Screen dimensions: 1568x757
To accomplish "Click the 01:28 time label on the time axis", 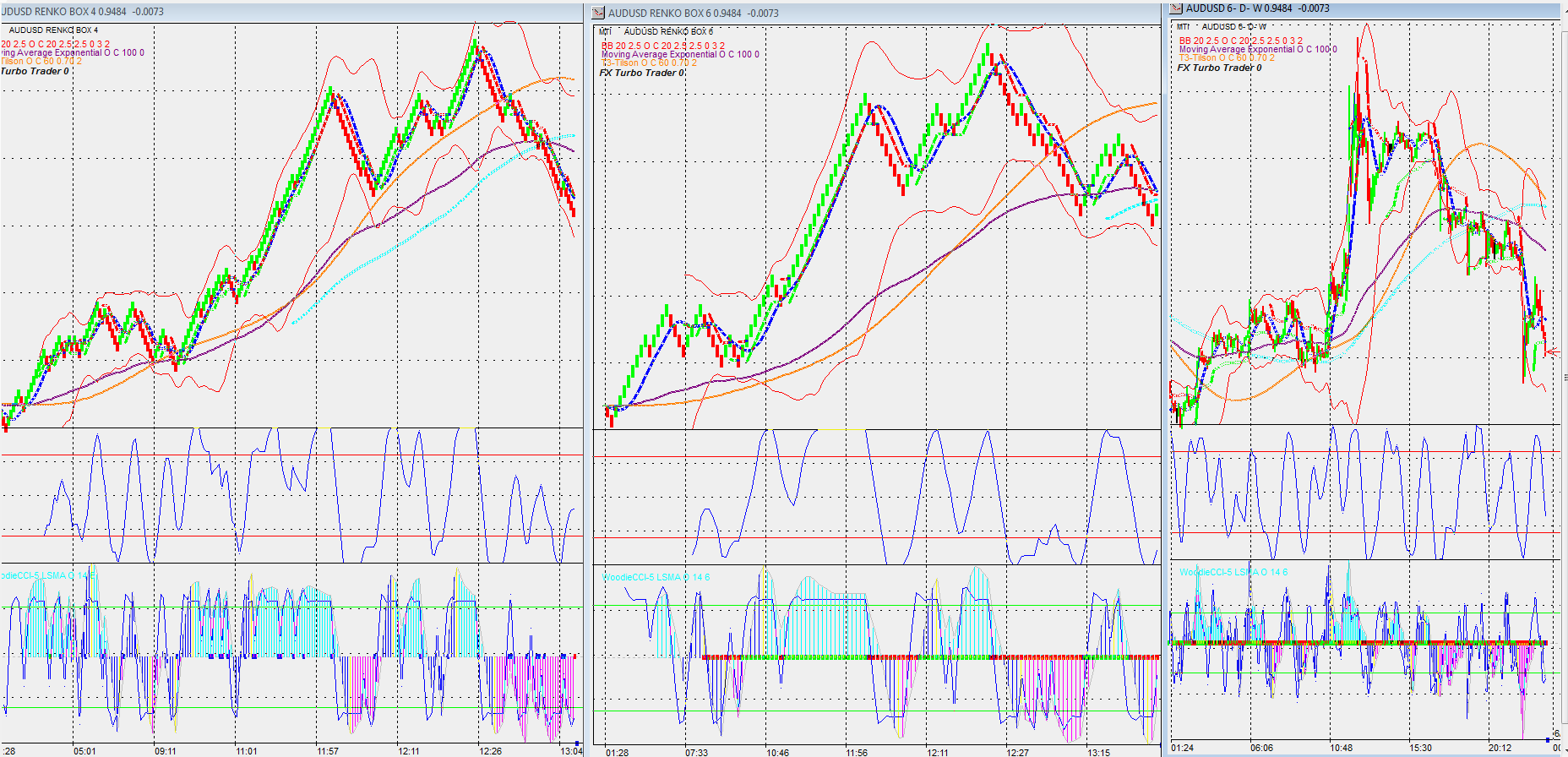I will 617,752.
